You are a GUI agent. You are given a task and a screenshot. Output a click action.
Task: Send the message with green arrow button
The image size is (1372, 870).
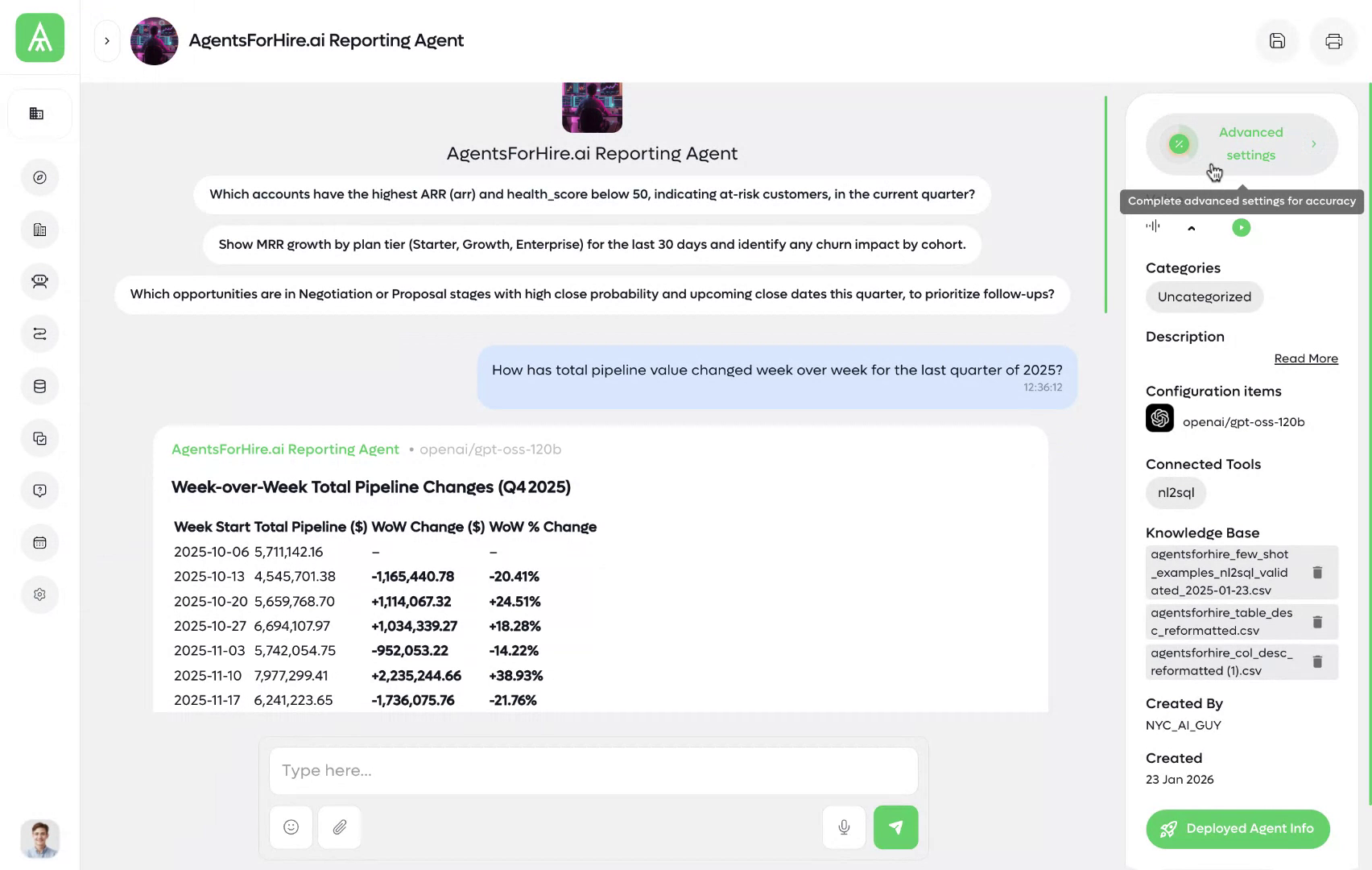pyautogui.click(x=895, y=827)
